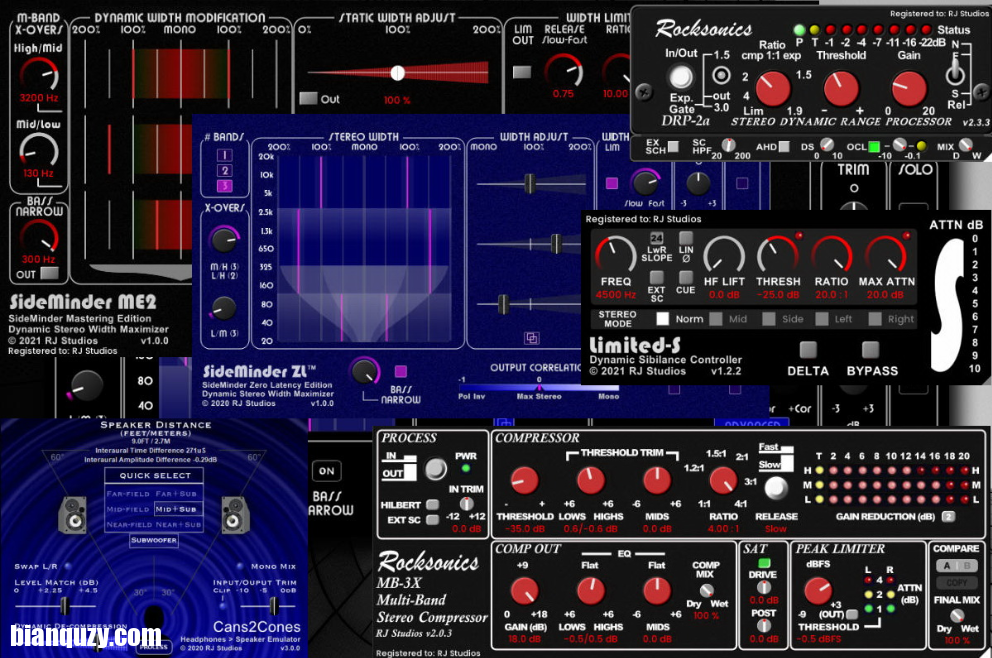Image resolution: width=992 pixels, height=658 pixels.
Task: Click the Subwoofer button in Cans2Cones
Action: tap(154, 540)
